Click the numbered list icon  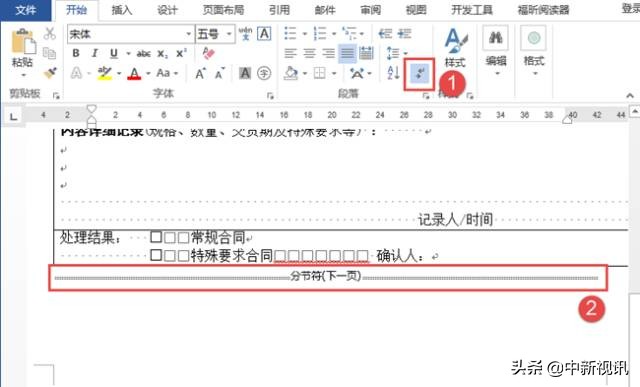[320, 33]
